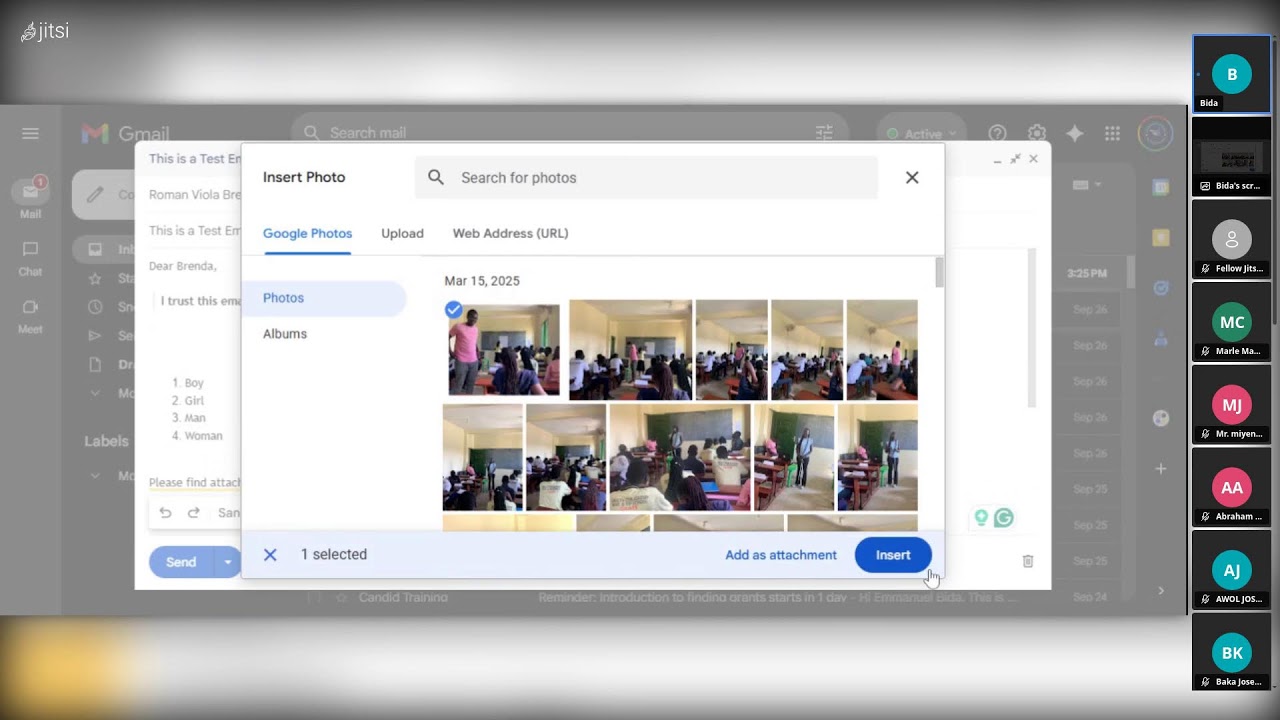Pop out the compose window icon
The height and width of the screenshot is (720, 1280).
pos(1015,159)
